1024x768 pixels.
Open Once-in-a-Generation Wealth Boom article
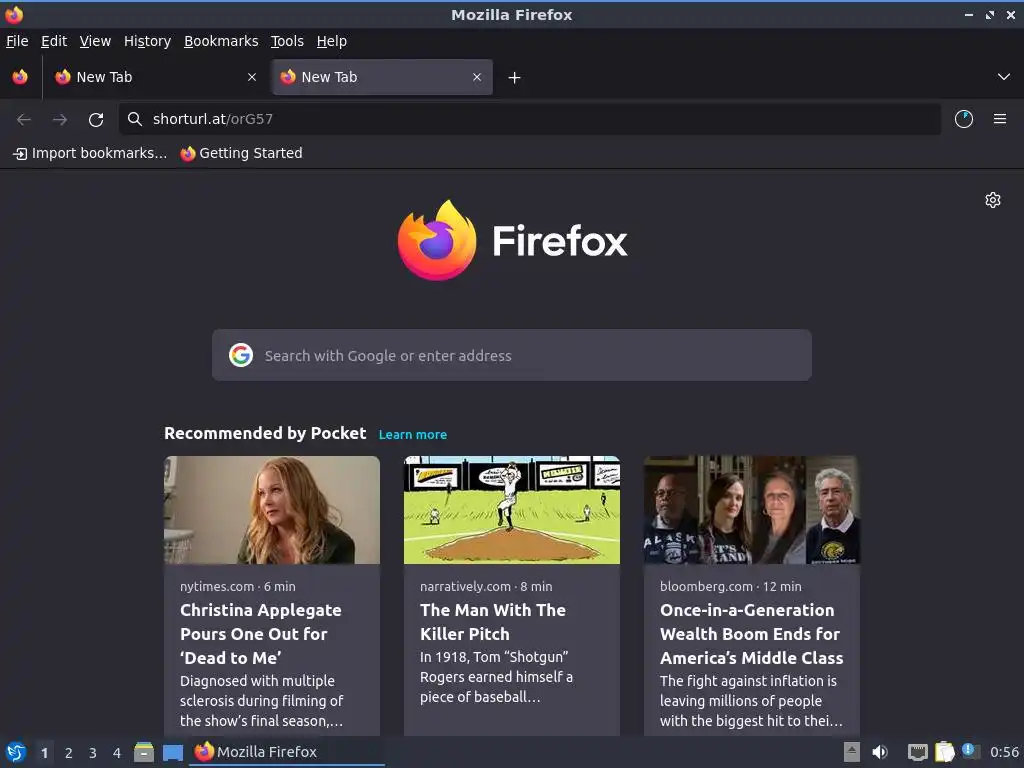[x=751, y=633]
